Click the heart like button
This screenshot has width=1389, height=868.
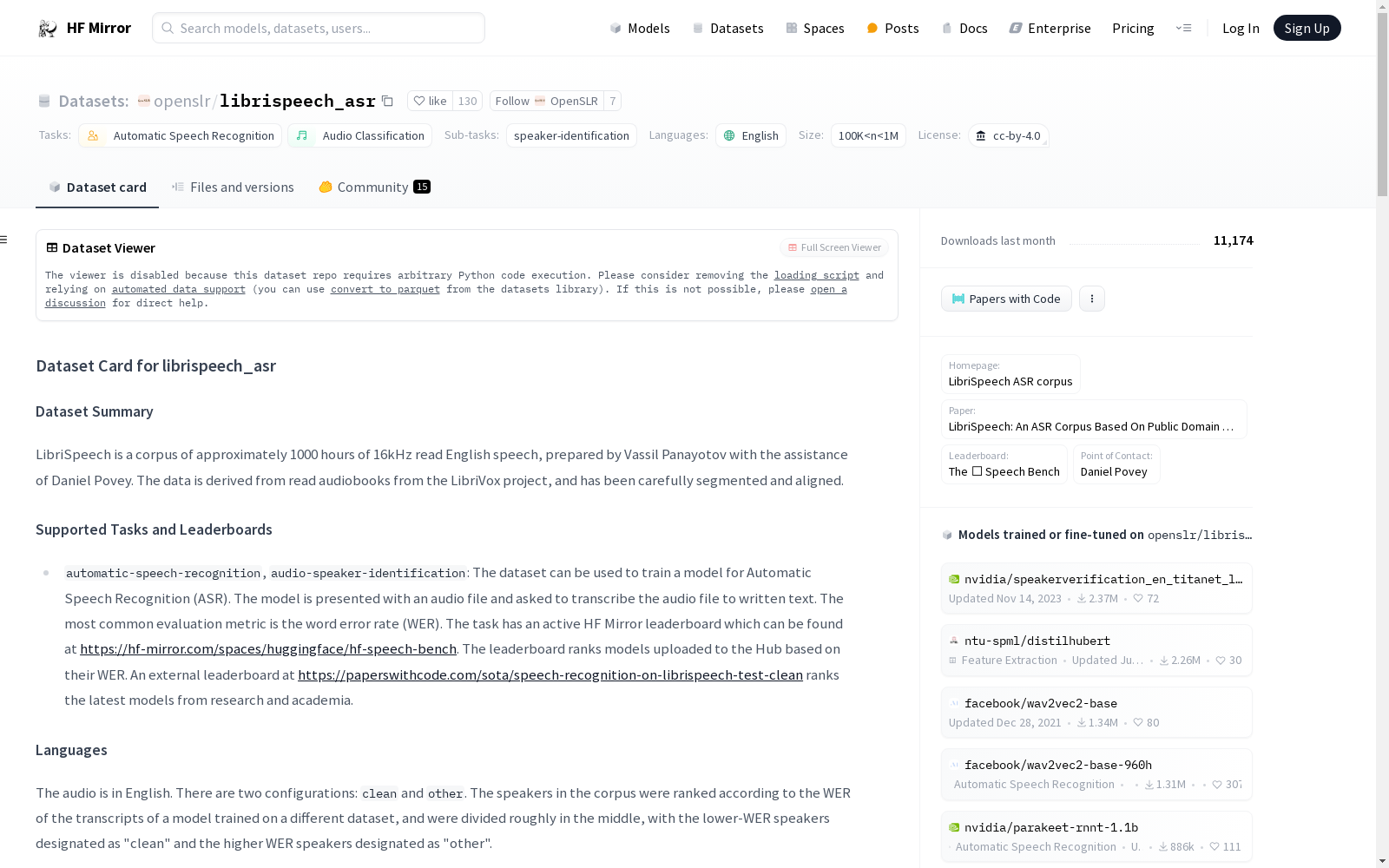click(430, 101)
